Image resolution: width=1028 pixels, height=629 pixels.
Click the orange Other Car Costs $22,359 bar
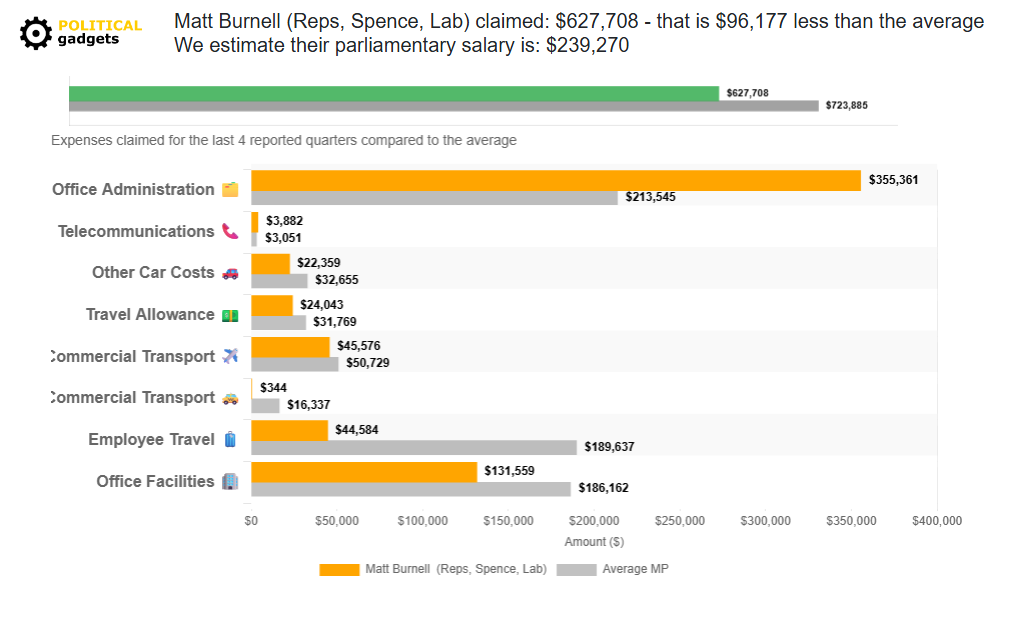pos(271,264)
